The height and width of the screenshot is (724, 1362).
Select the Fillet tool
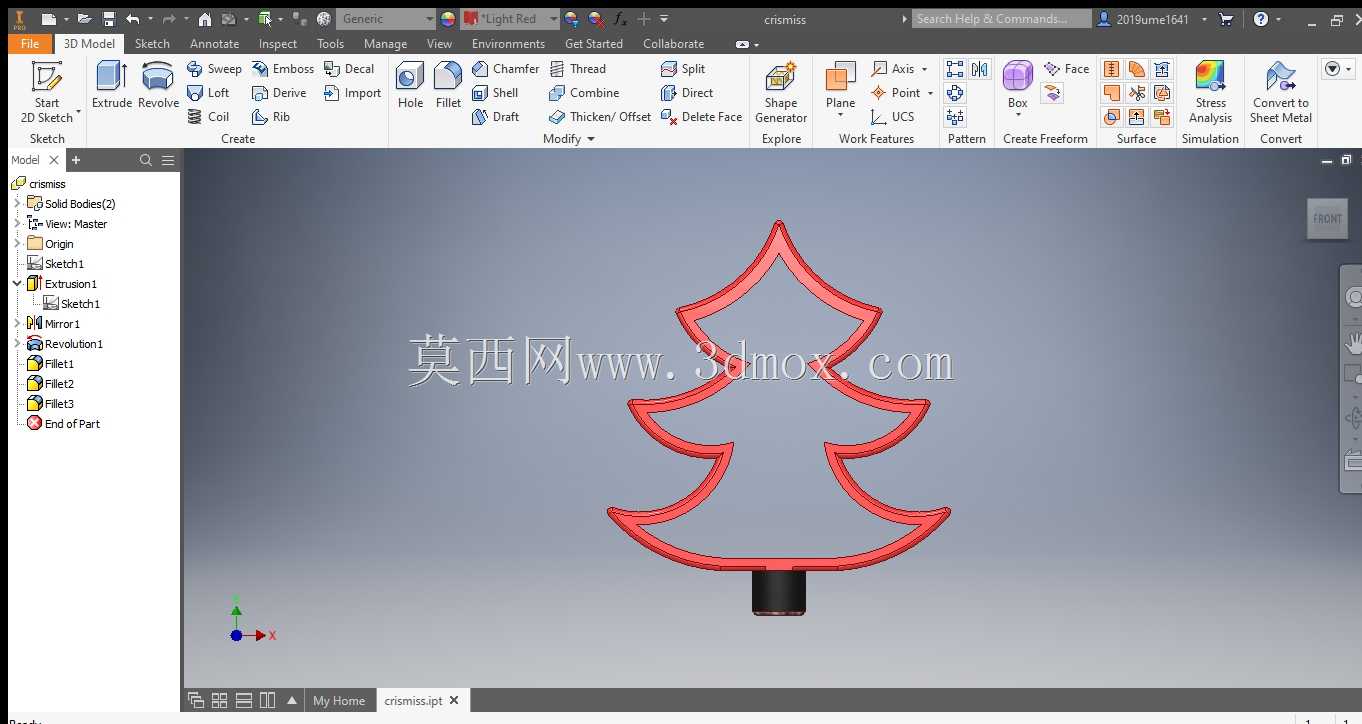(449, 85)
